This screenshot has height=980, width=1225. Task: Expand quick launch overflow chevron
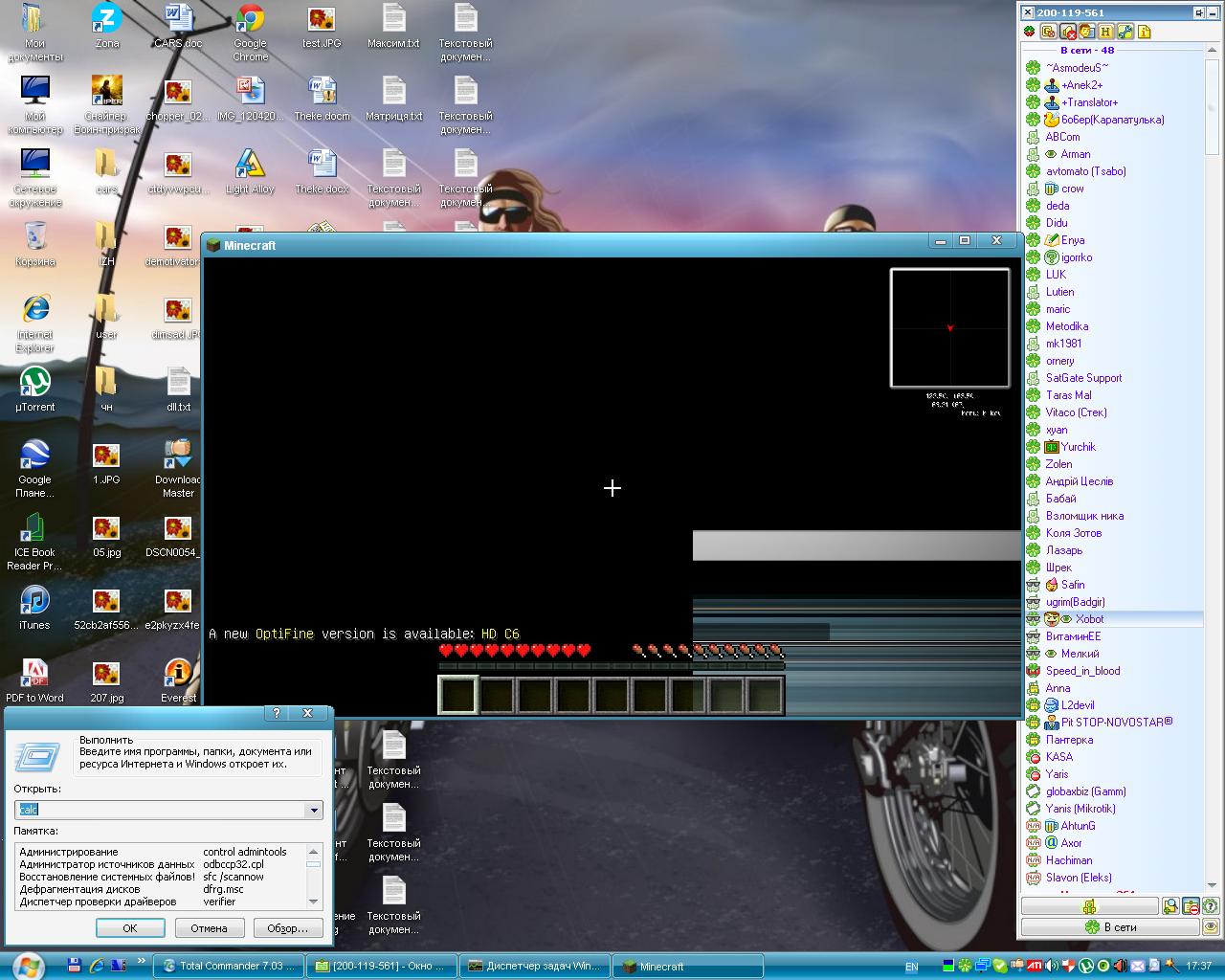[142, 961]
